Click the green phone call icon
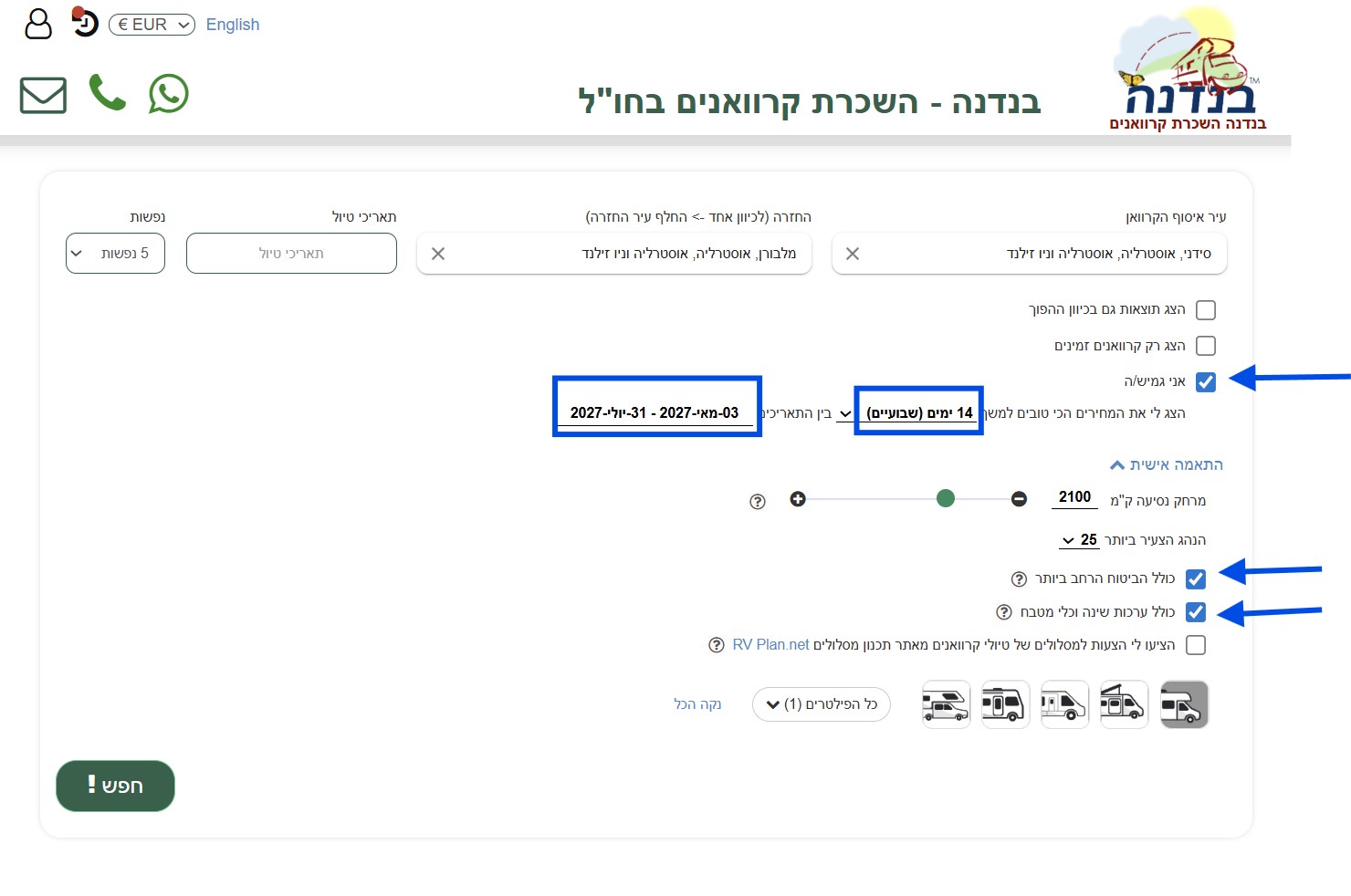1351x896 pixels. 107,93
